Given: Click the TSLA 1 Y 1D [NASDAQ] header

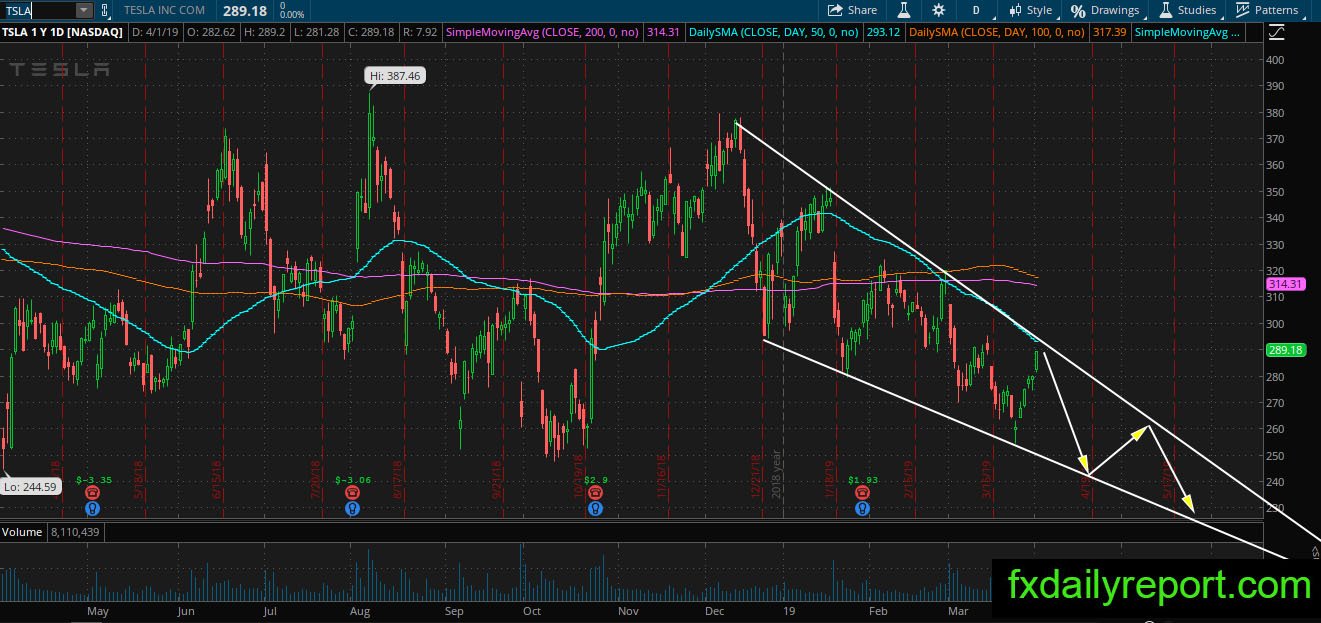Looking at the screenshot, I should pyautogui.click(x=64, y=32).
